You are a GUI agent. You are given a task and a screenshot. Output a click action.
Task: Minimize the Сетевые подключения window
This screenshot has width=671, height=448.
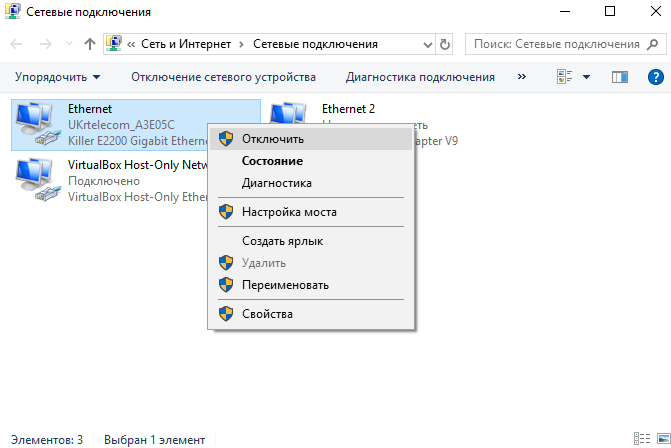point(565,11)
